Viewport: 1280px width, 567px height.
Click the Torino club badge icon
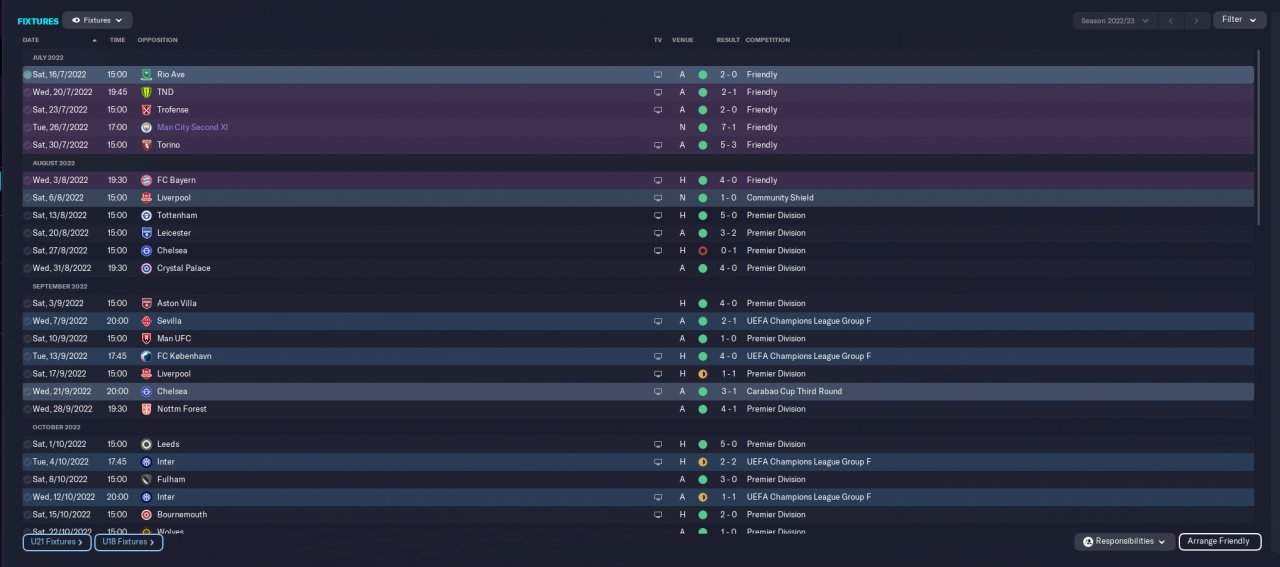click(147, 145)
